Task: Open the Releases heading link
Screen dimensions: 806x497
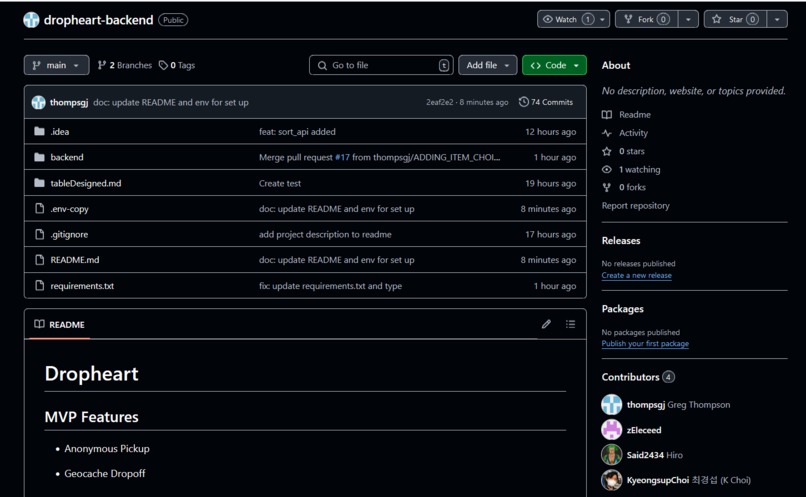Action: 621,241
